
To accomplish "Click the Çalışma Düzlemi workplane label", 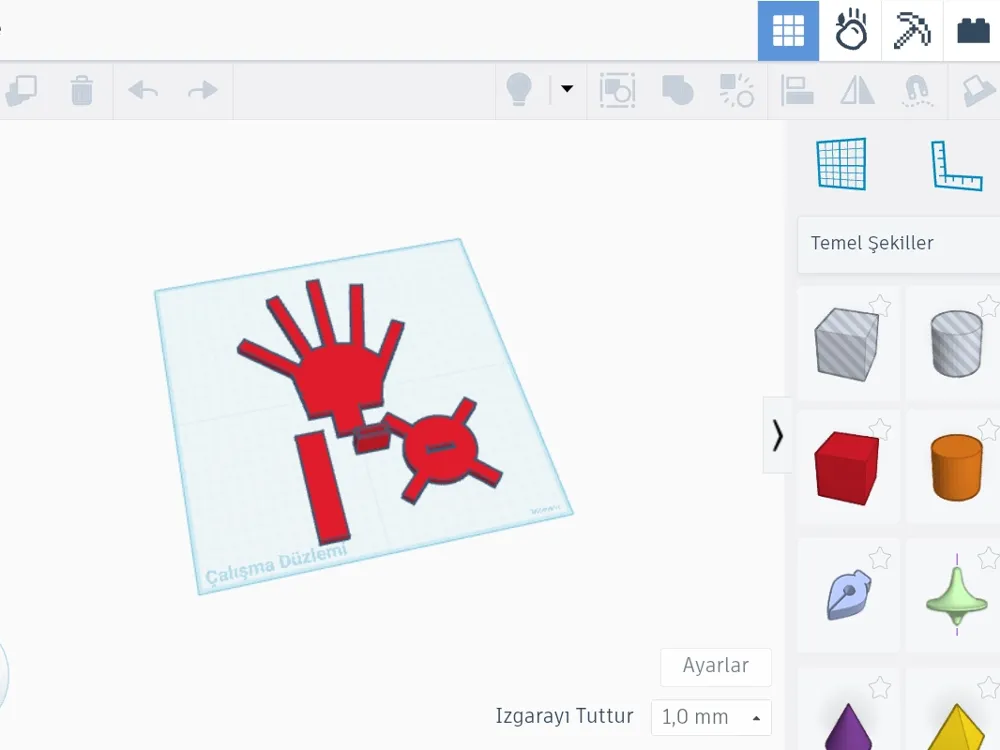I will (276, 564).
